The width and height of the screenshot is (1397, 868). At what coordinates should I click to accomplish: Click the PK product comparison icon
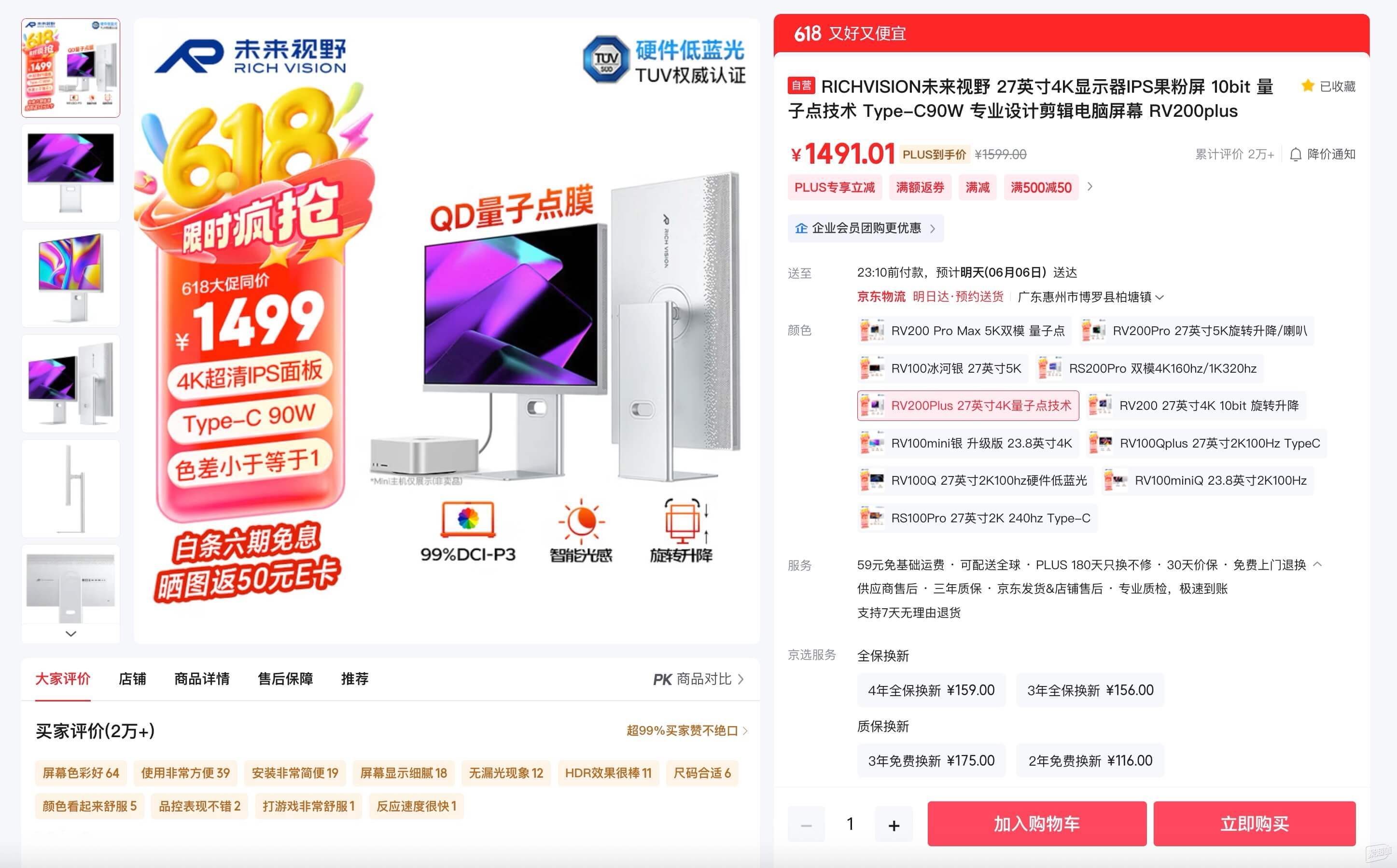662,680
